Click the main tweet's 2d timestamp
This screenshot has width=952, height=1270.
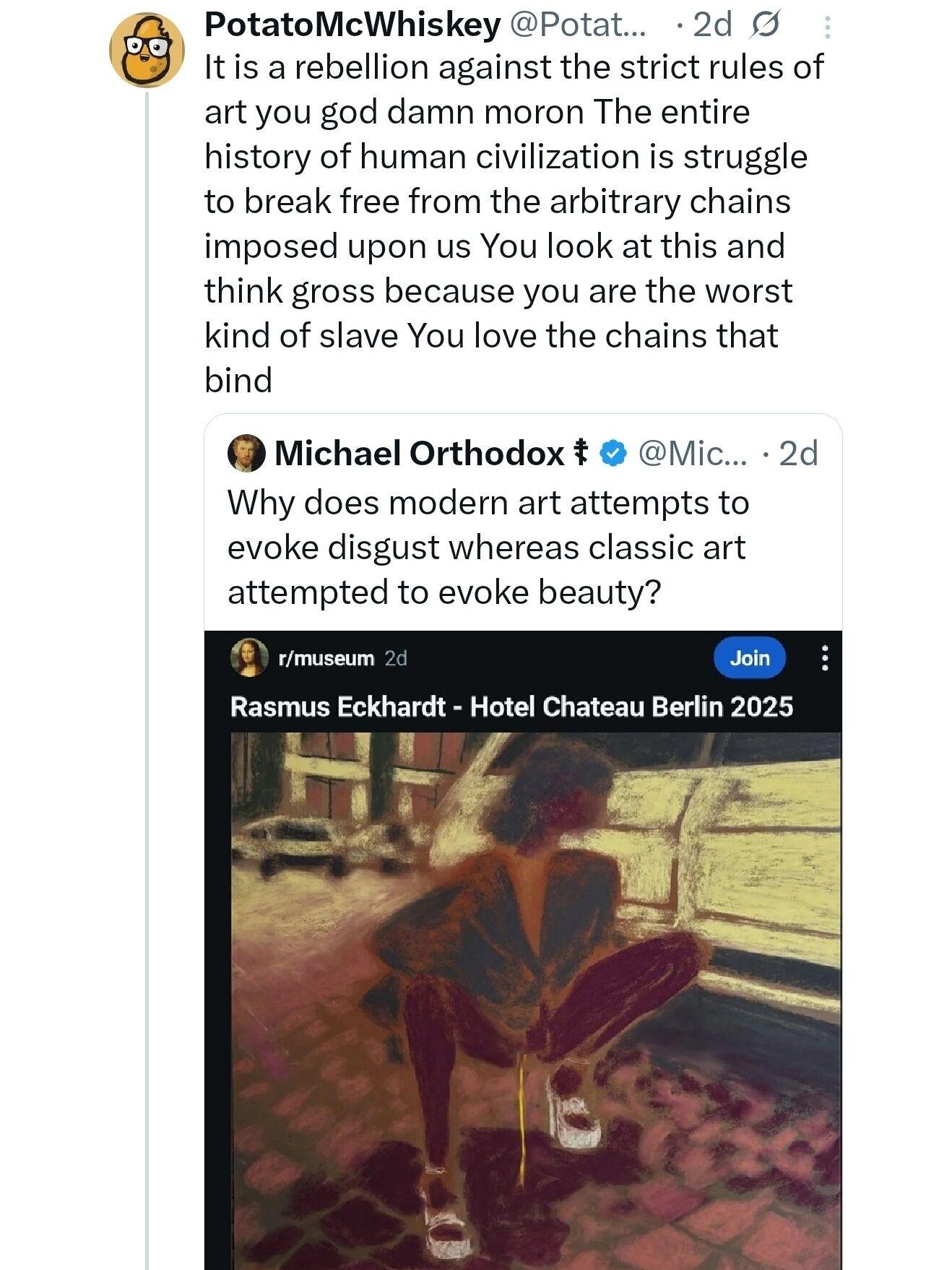(711, 25)
